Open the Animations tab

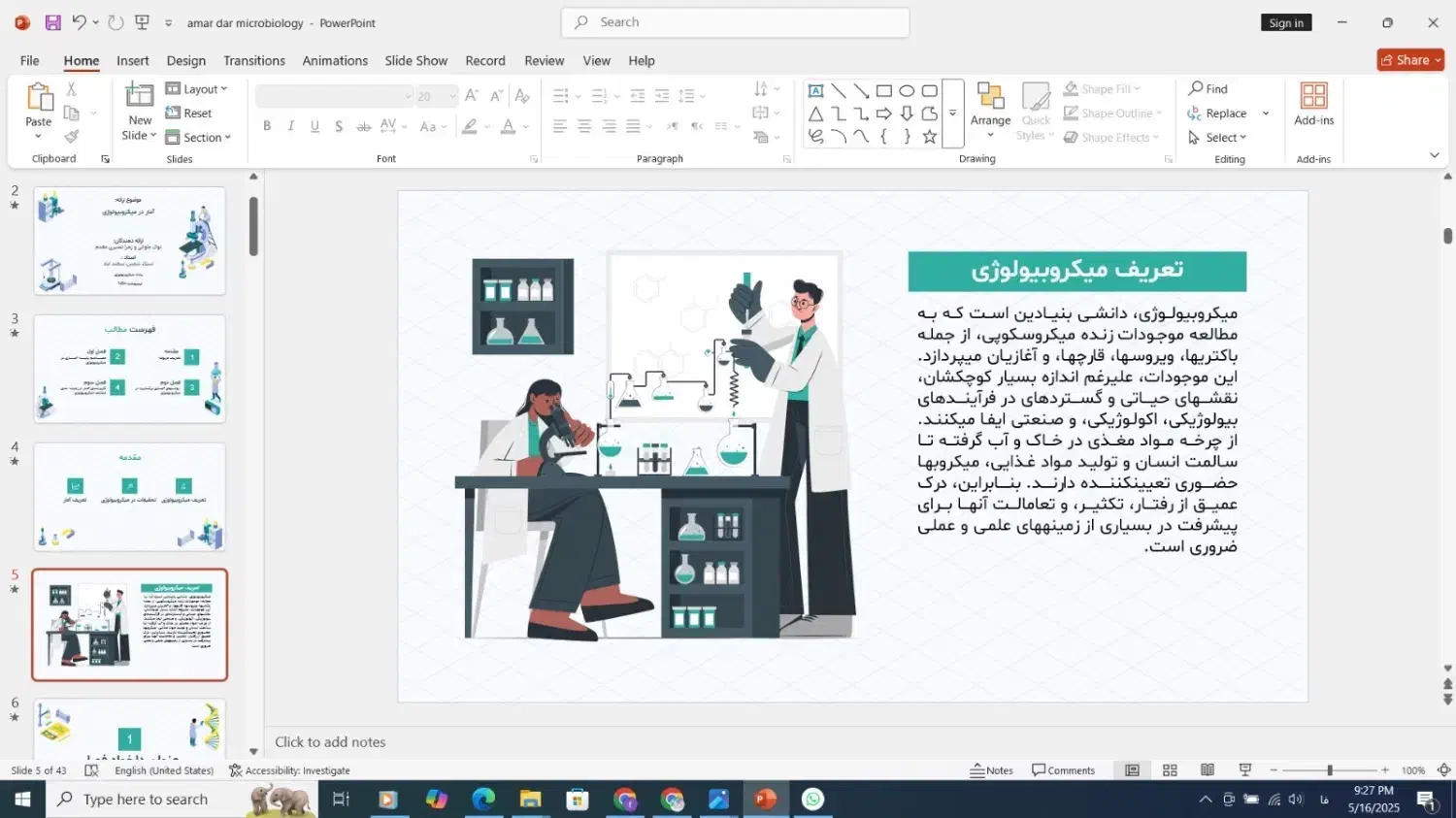click(x=335, y=60)
